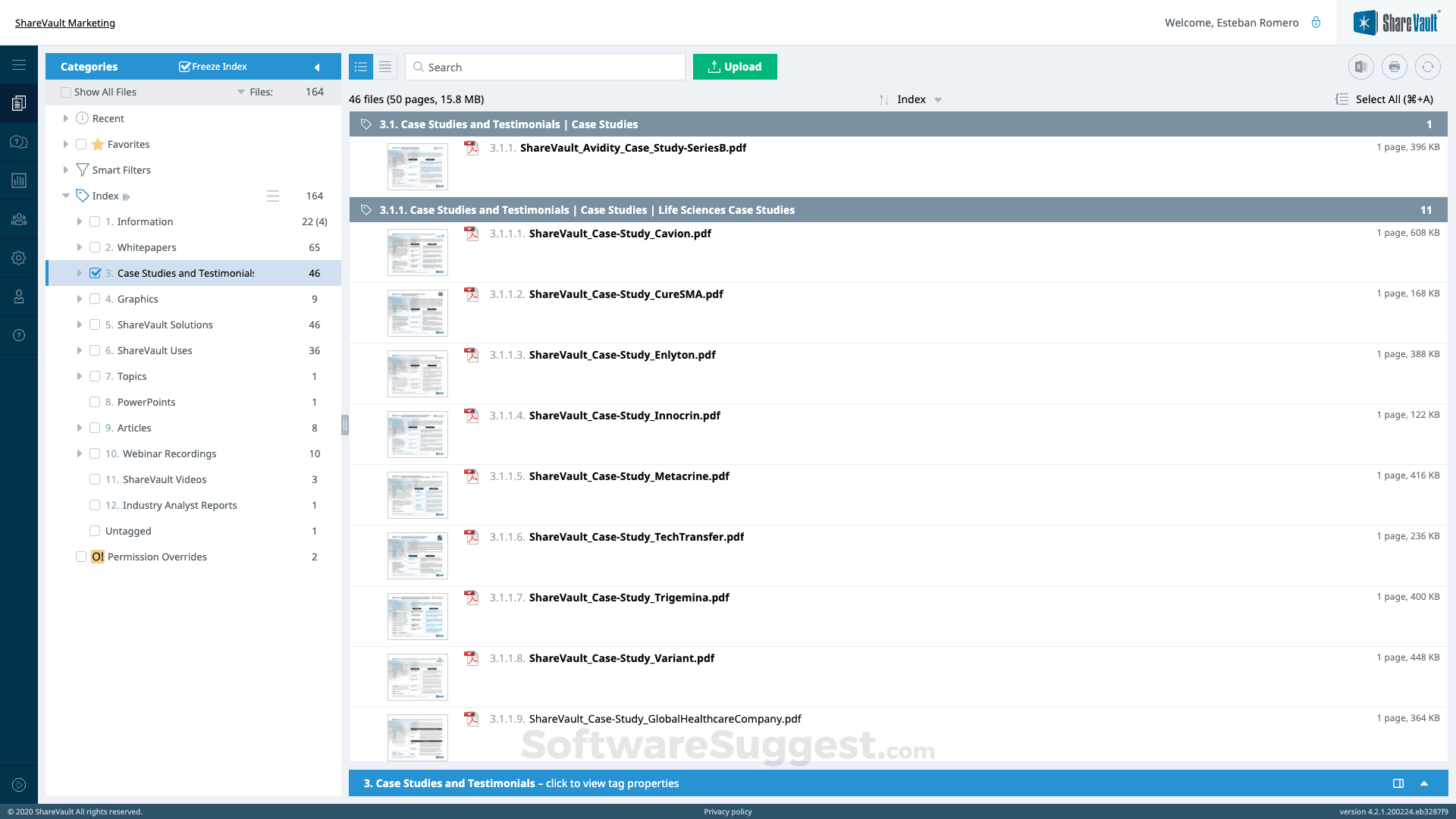Open the Reports panel in sidebar
Screen dimensions: 1456x819
(x=19, y=180)
